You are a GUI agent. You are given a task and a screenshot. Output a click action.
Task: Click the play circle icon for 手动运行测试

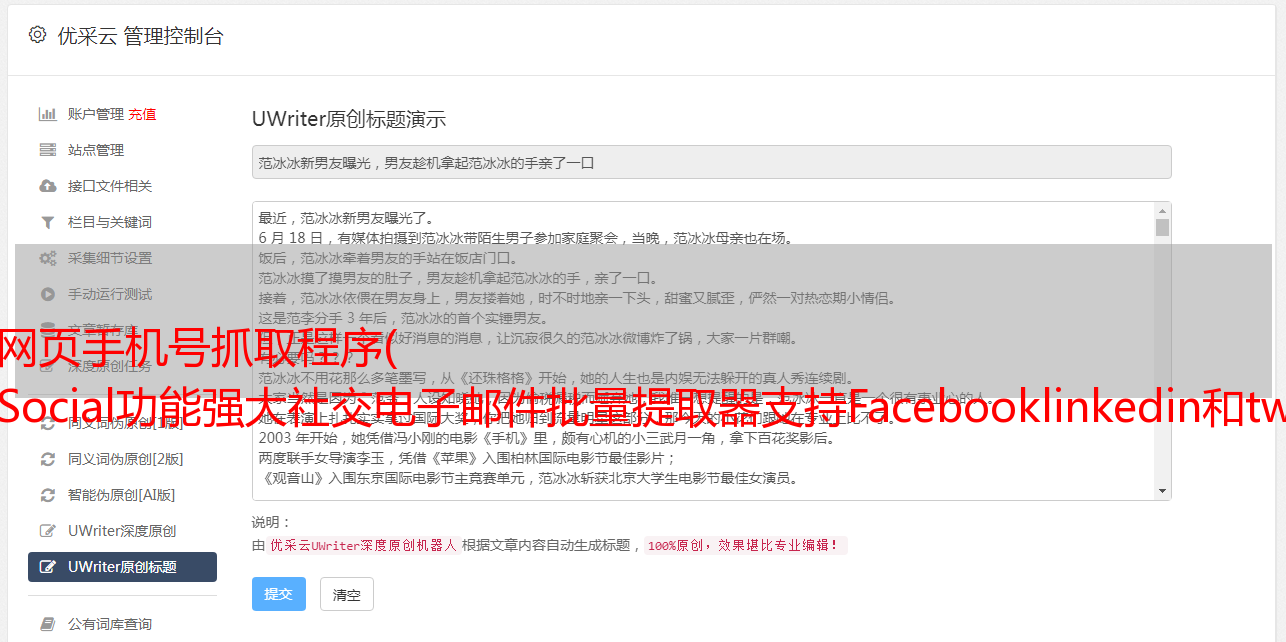click(x=47, y=294)
